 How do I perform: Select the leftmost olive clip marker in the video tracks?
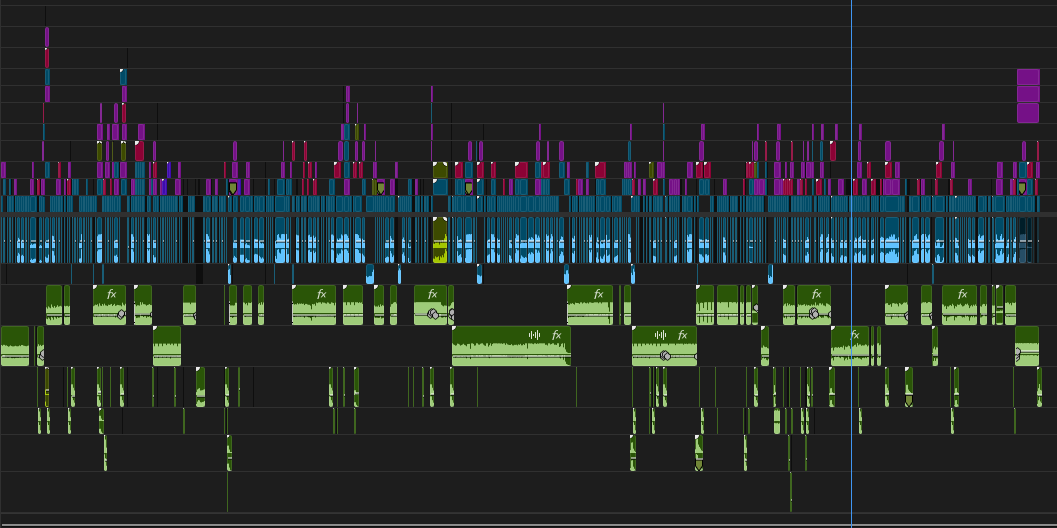click(233, 187)
